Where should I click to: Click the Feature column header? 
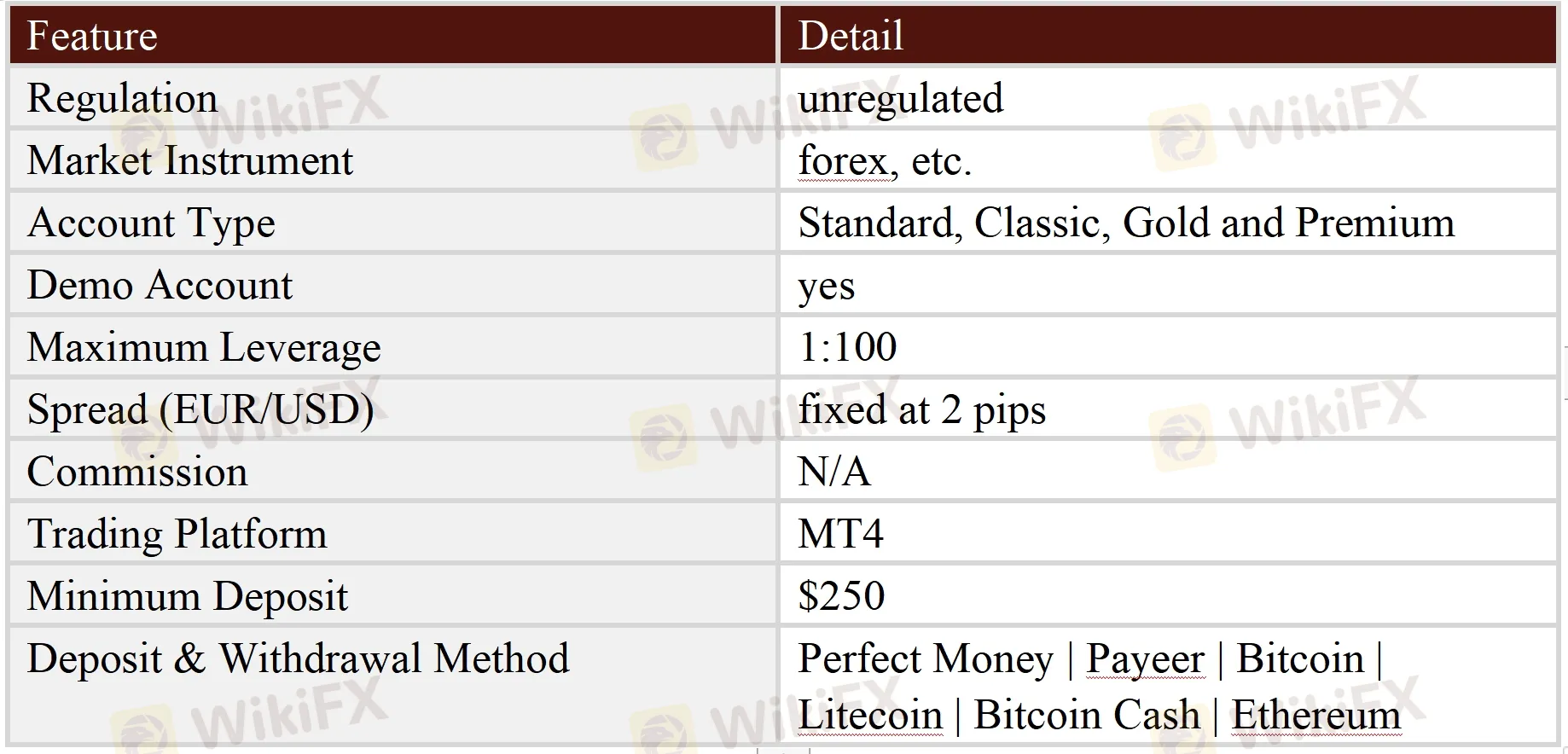point(92,36)
